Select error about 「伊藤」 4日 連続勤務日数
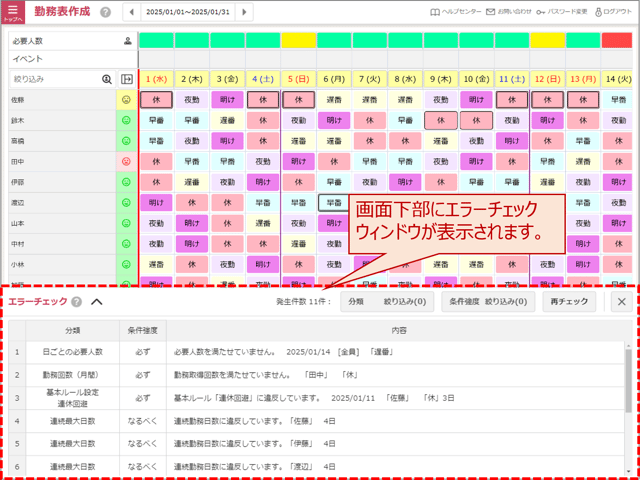The image size is (640, 480). [317, 444]
